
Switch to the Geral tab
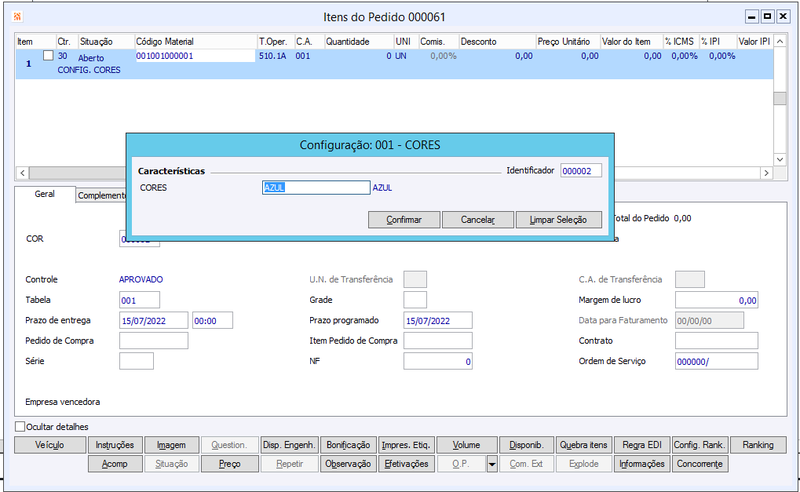point(44,194)
